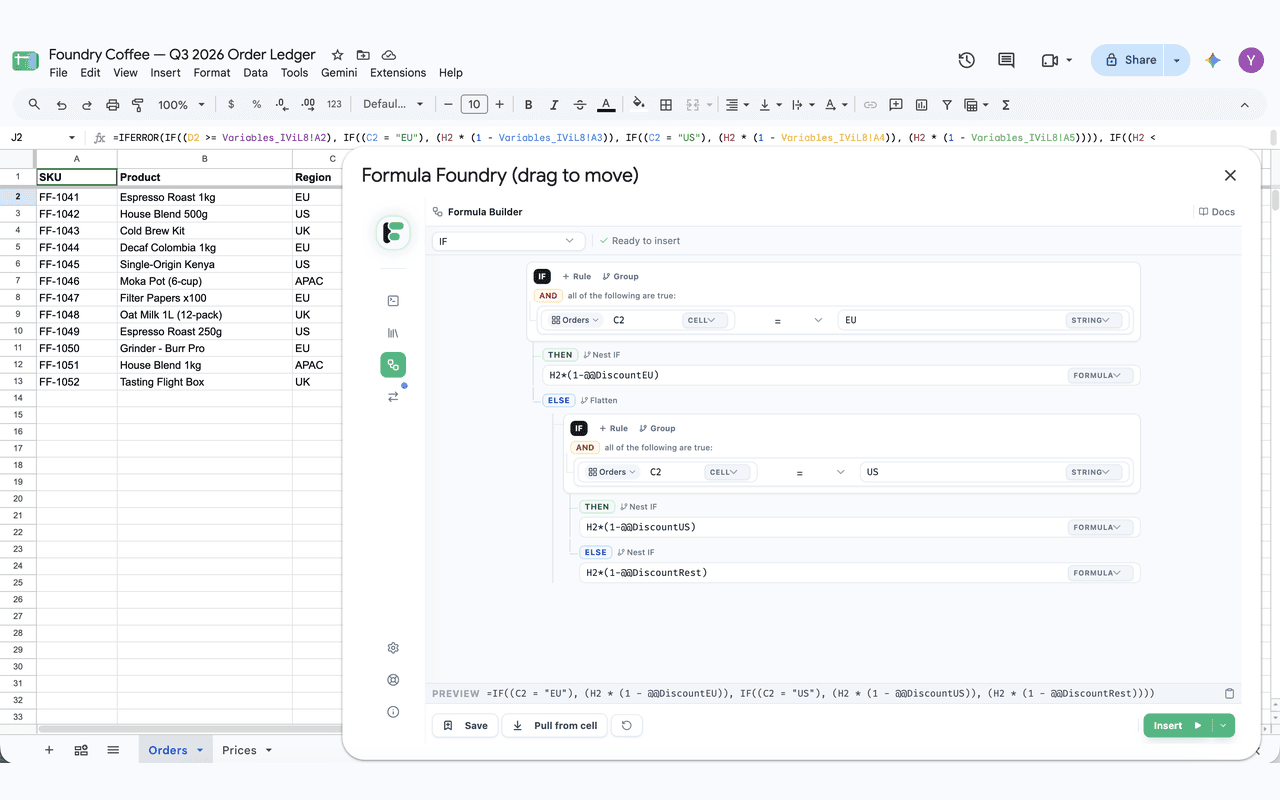This screenshot has width=1280, height=800.
Task: Click Flatten next to the ELSE branch
Action: pyautogui.click(x=599, y=400)
